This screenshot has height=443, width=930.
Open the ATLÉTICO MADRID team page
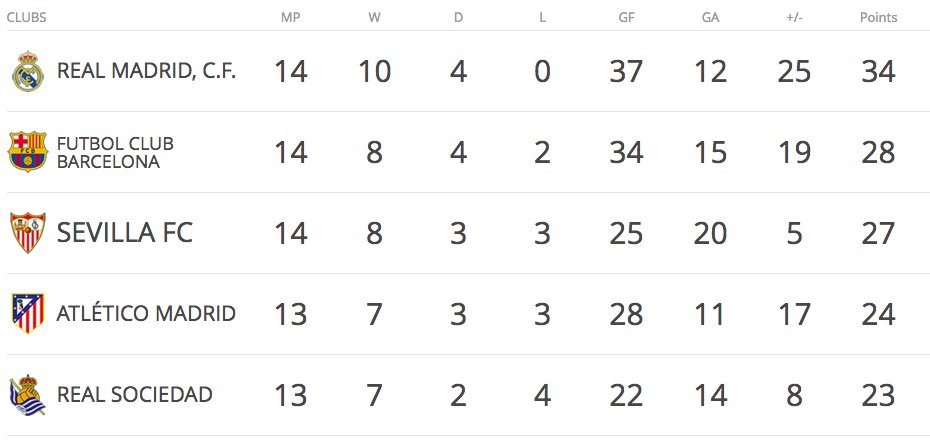coord(146,314)
